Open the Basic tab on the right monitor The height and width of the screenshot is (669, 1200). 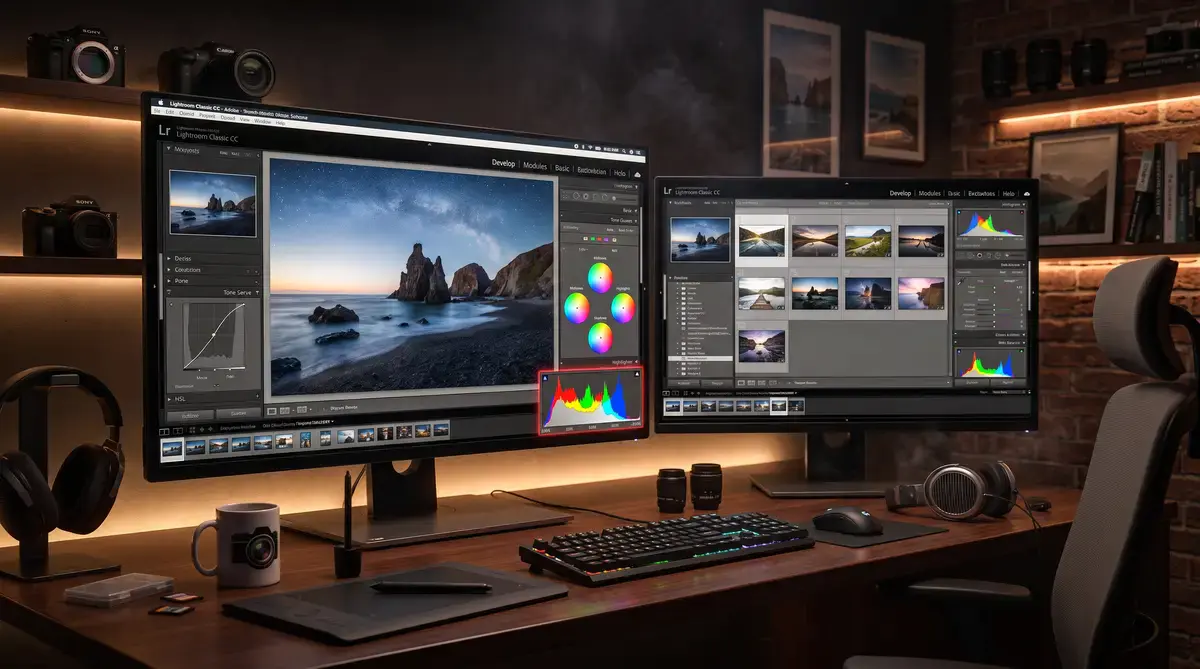click(954, 193)
